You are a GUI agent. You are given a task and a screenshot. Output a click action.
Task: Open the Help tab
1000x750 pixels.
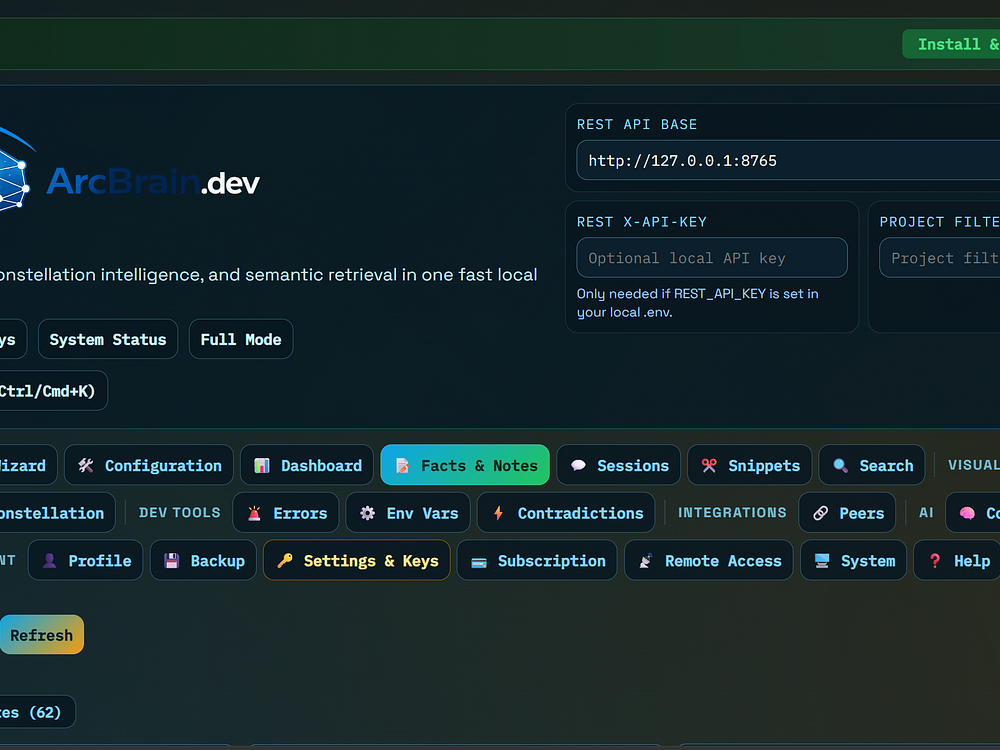[x=958, y=560]
